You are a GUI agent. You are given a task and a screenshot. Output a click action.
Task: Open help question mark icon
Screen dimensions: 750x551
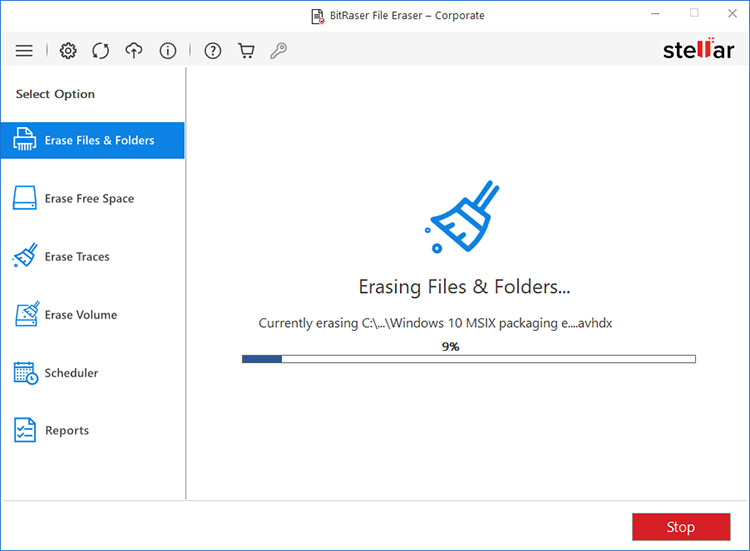point(213,50)
